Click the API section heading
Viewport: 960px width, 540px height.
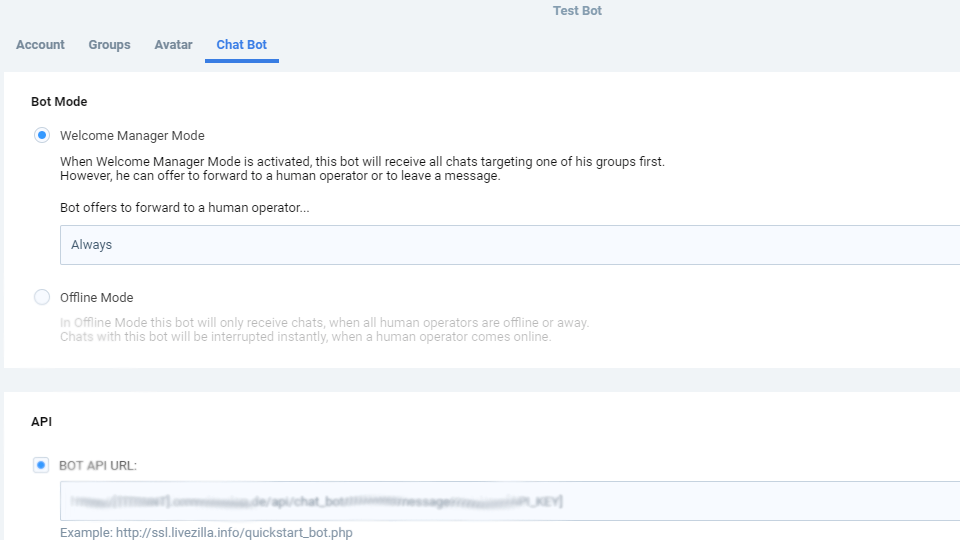[x=42, y=422]
